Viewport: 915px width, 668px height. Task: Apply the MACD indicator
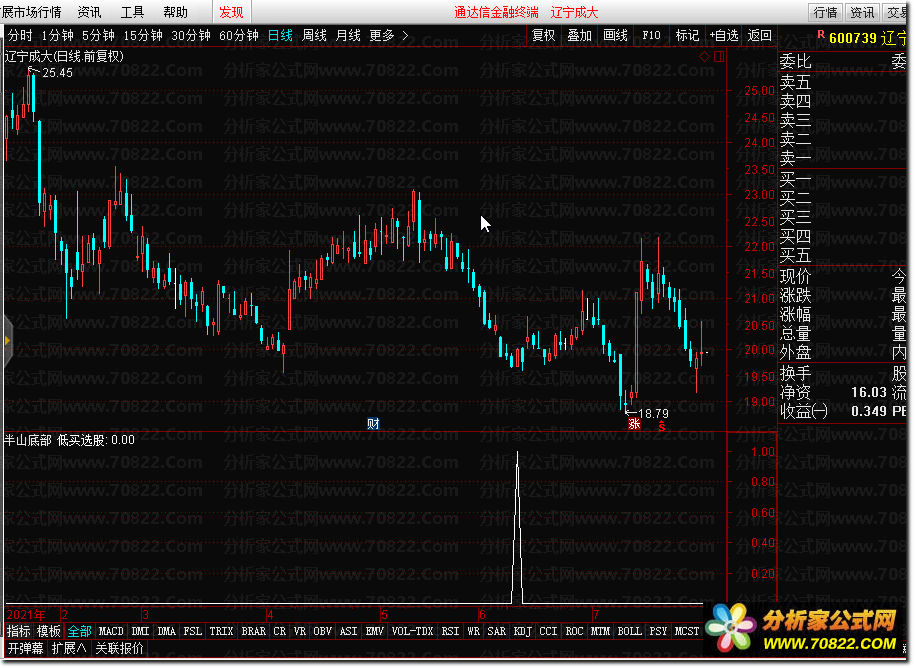[x=111, y=631]
